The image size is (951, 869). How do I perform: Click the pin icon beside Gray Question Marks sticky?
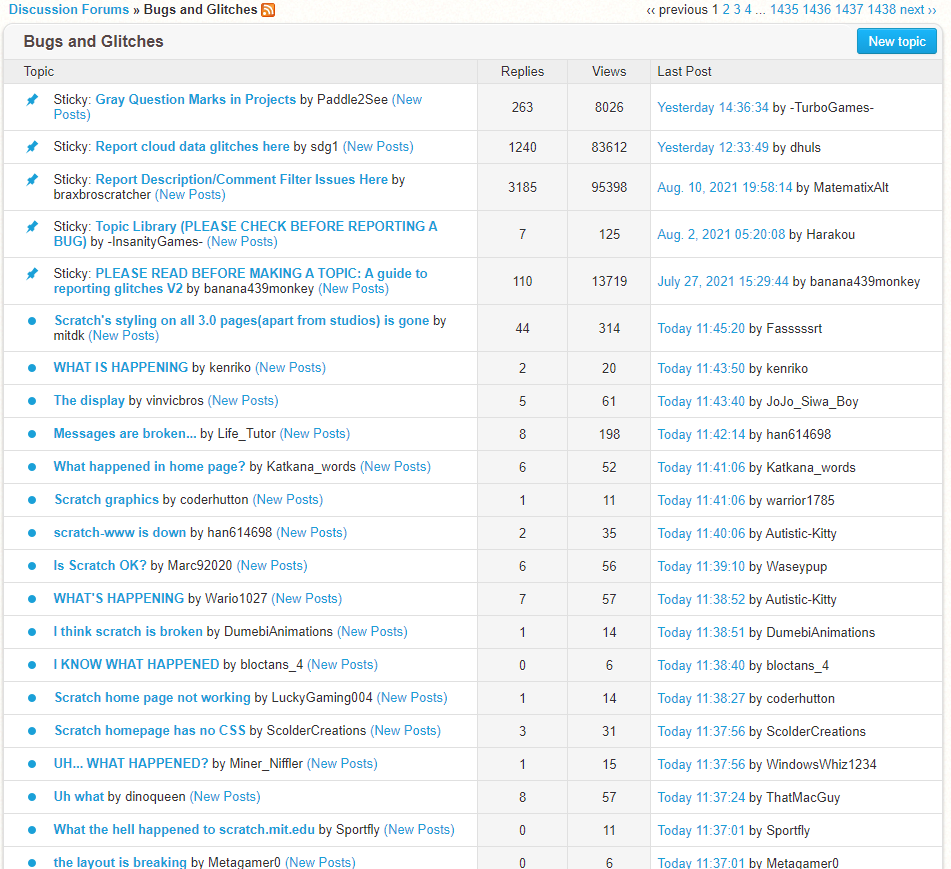(32, 99)
